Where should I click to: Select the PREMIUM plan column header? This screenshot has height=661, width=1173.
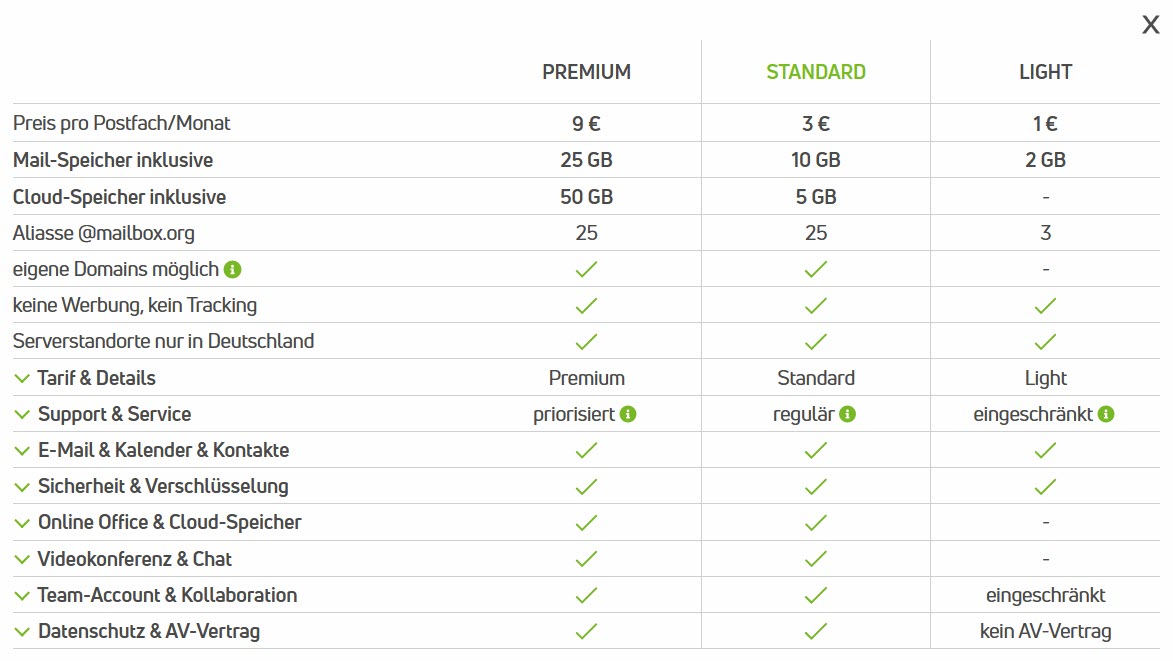coord(586,72)
